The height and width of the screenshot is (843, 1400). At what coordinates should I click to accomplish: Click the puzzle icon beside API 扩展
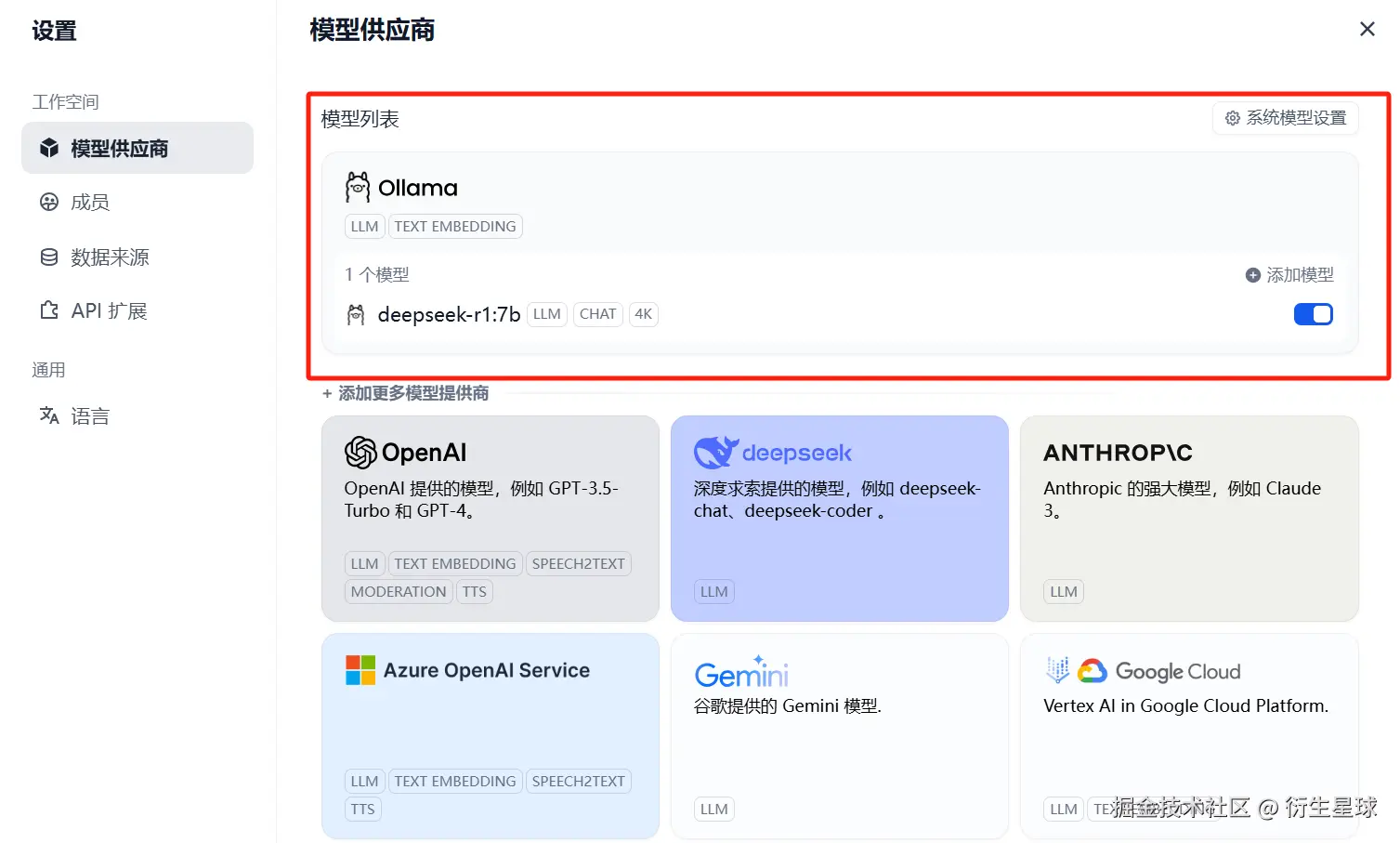49,310
